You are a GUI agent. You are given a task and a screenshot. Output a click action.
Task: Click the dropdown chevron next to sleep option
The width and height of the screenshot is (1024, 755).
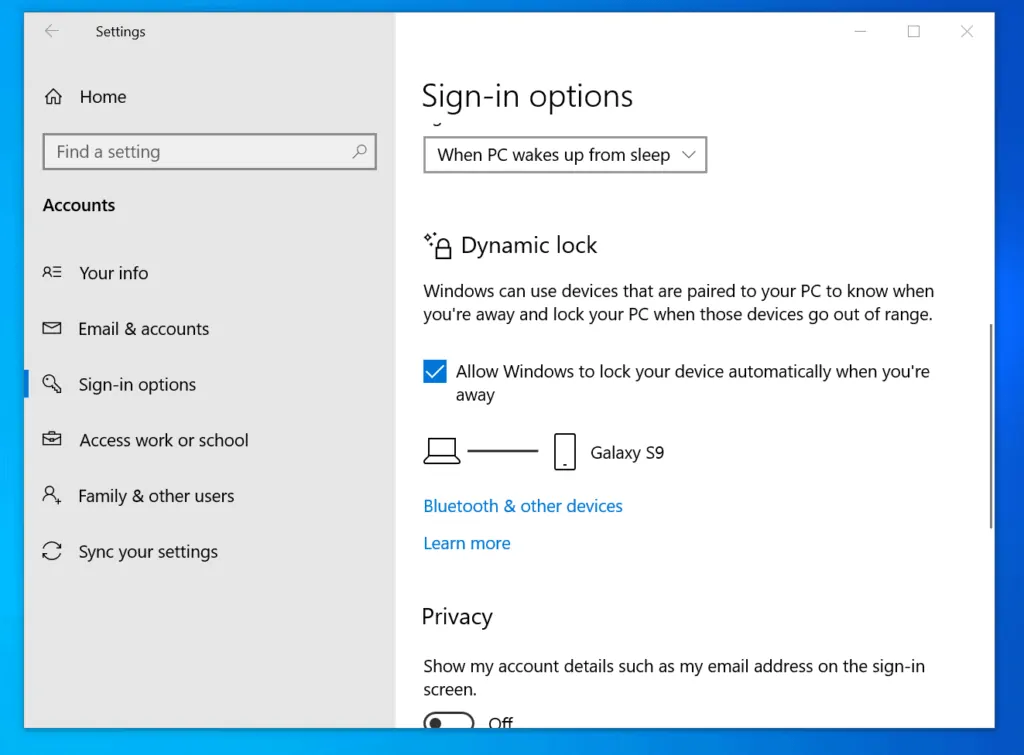pyautogui.click(x=689, y=154)
